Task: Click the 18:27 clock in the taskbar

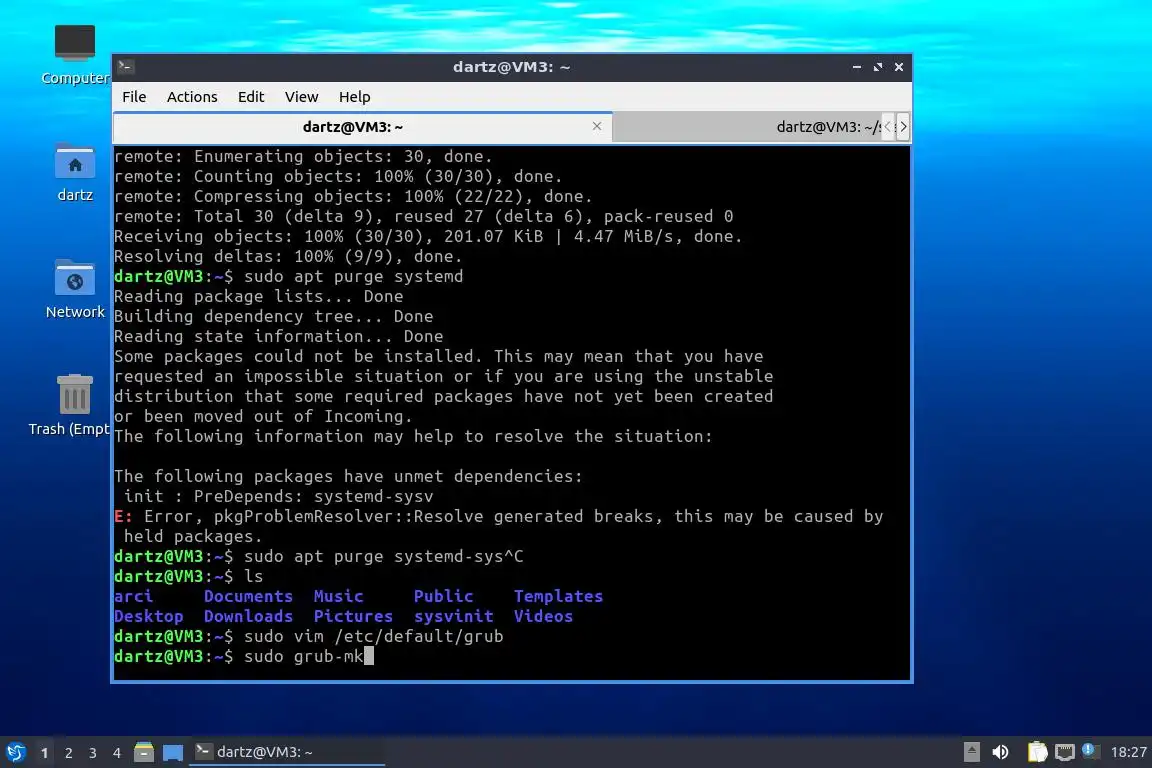Action: (1128, 752)
